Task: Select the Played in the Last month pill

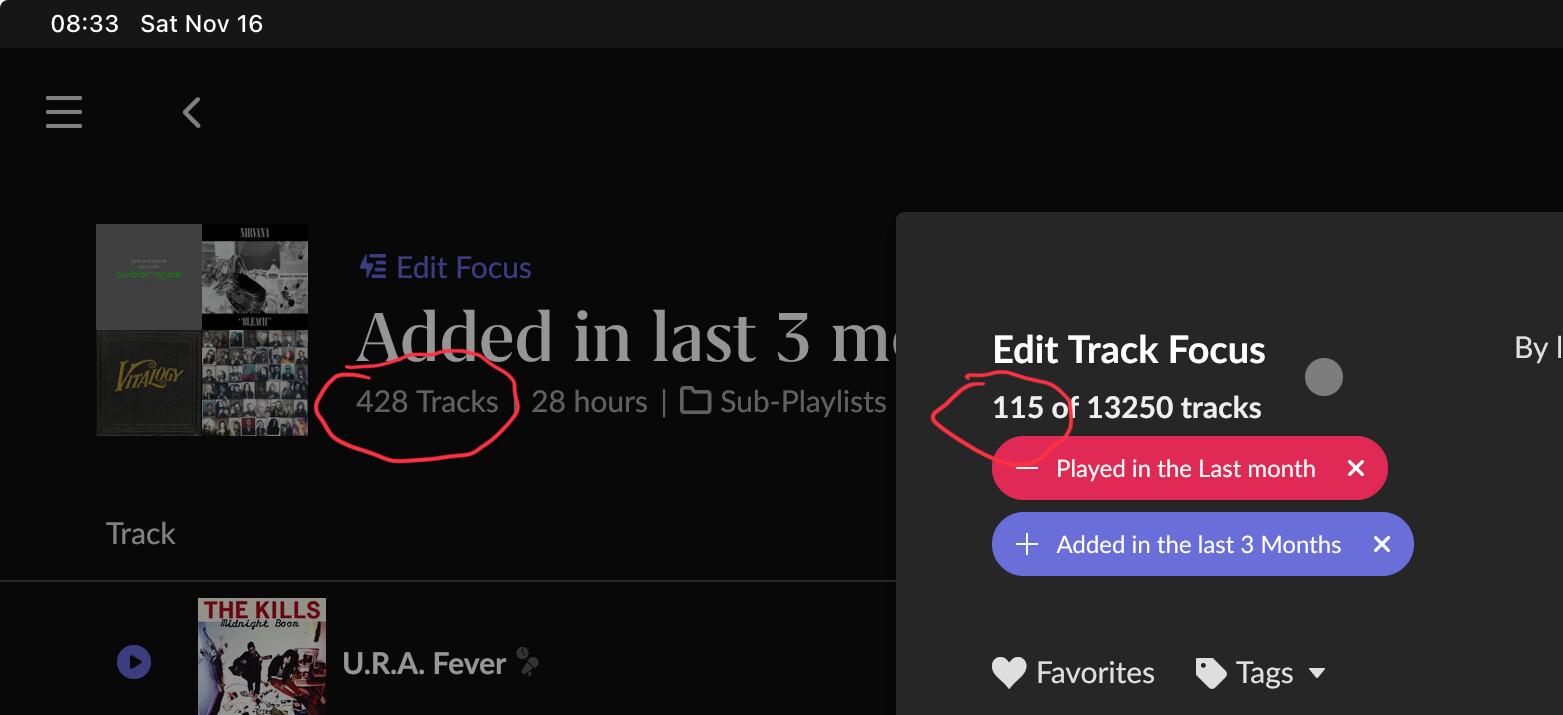Action: click(1190, 468)
